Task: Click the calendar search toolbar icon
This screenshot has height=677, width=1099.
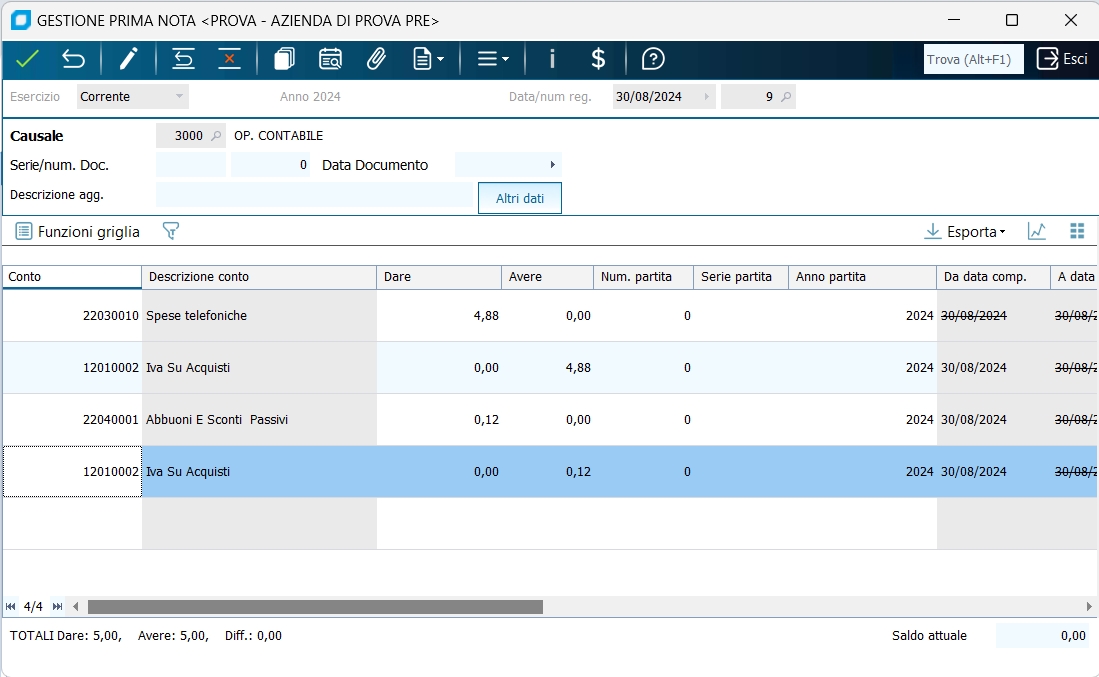Action: [330, 59]
